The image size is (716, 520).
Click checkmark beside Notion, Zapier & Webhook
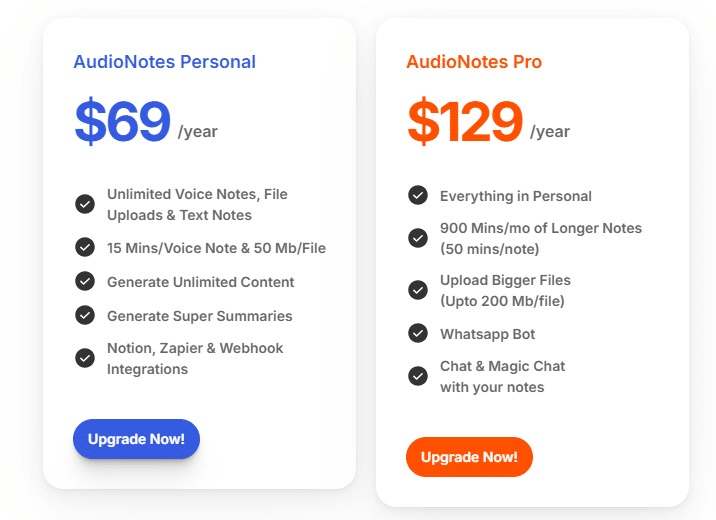[x=85, y=358]
